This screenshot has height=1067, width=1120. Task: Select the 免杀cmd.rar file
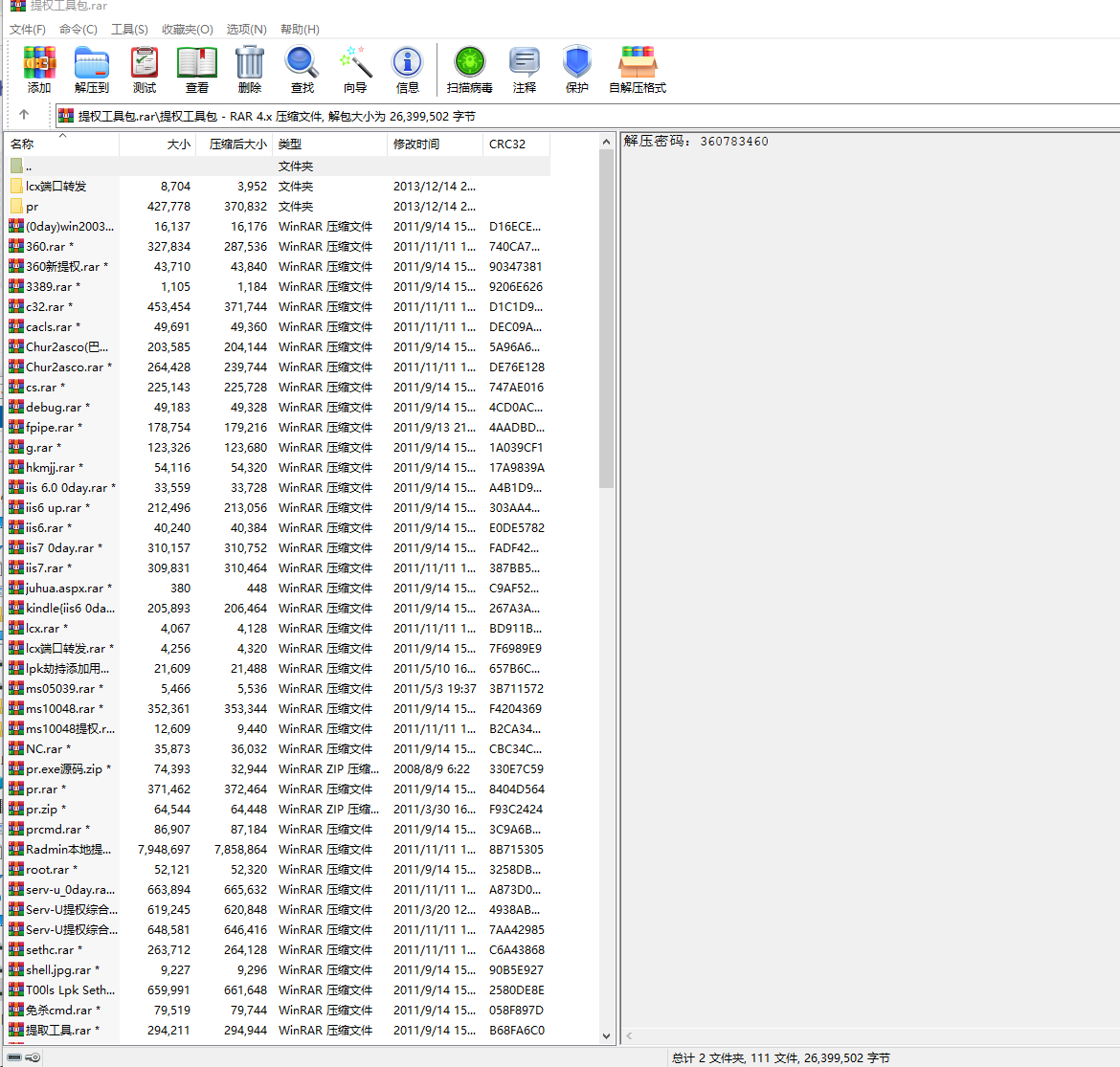(279, 1010)
